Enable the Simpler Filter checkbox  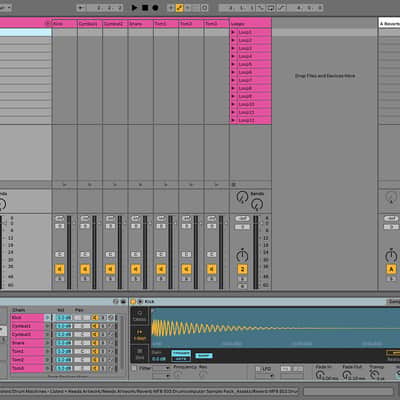pos(134,368)
